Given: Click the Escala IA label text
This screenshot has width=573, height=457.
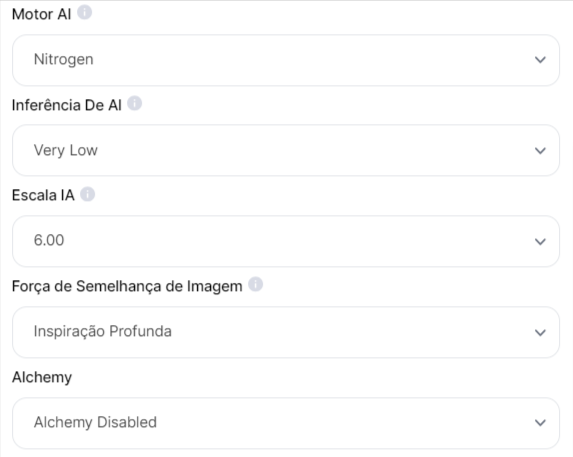Looking at the screenshot, I should tap(43, 195).
